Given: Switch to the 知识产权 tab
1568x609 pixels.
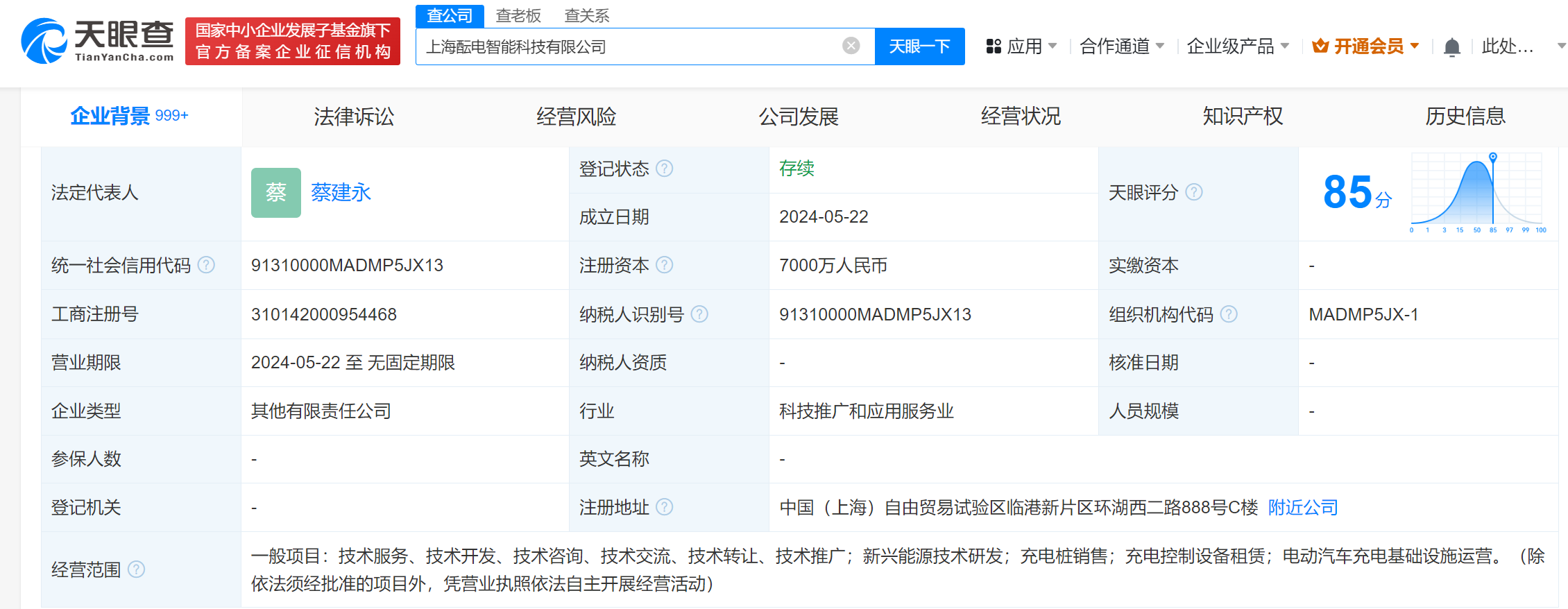Looking at the screenshot, I should tap(1243, 117).
